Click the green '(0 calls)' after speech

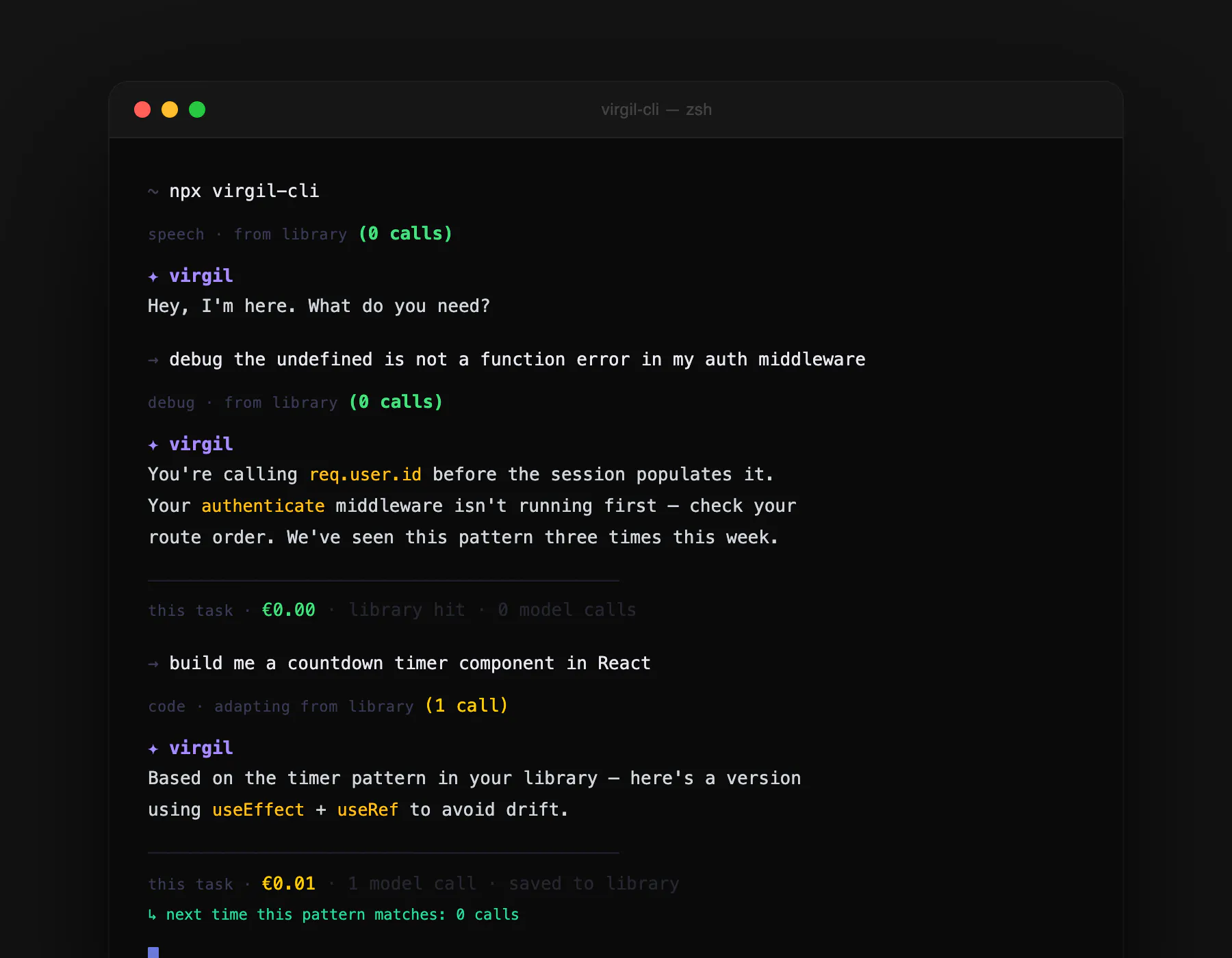click(405, 233)
